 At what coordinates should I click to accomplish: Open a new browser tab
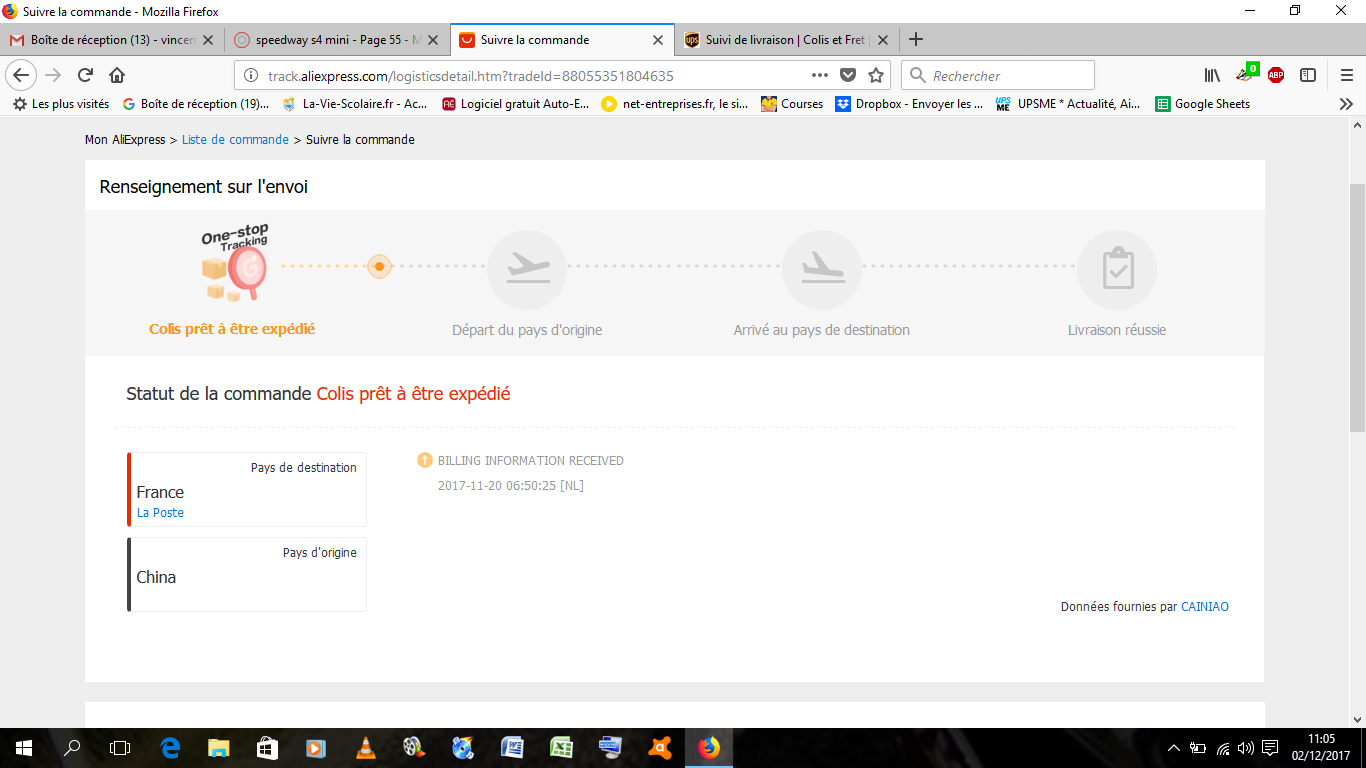915,40
